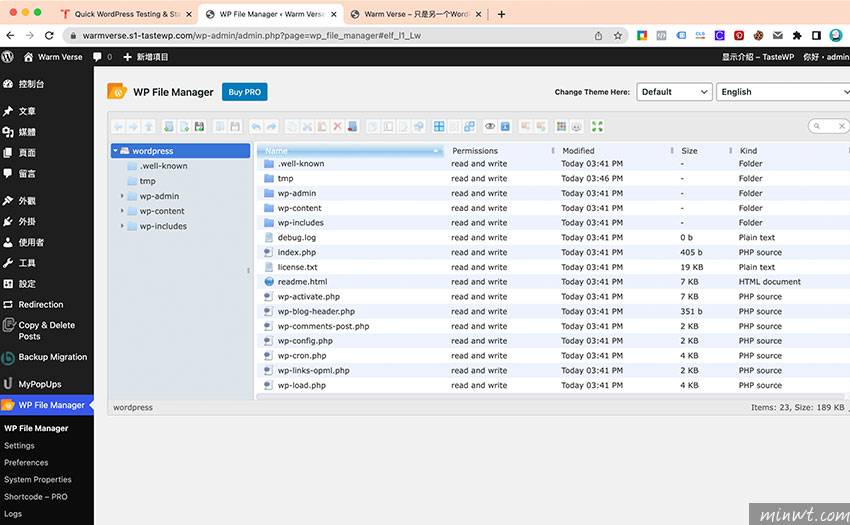
Task: Click the Buy PRO button
Action: point(244,92)
